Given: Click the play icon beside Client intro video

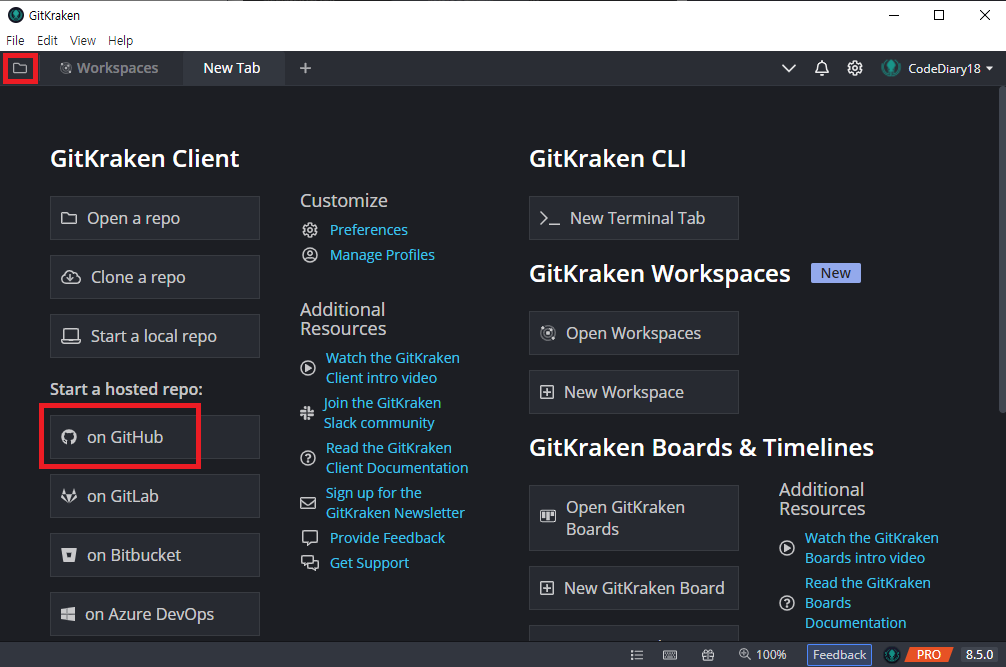Looking at the screenshot, I should (x=308, y=368).
